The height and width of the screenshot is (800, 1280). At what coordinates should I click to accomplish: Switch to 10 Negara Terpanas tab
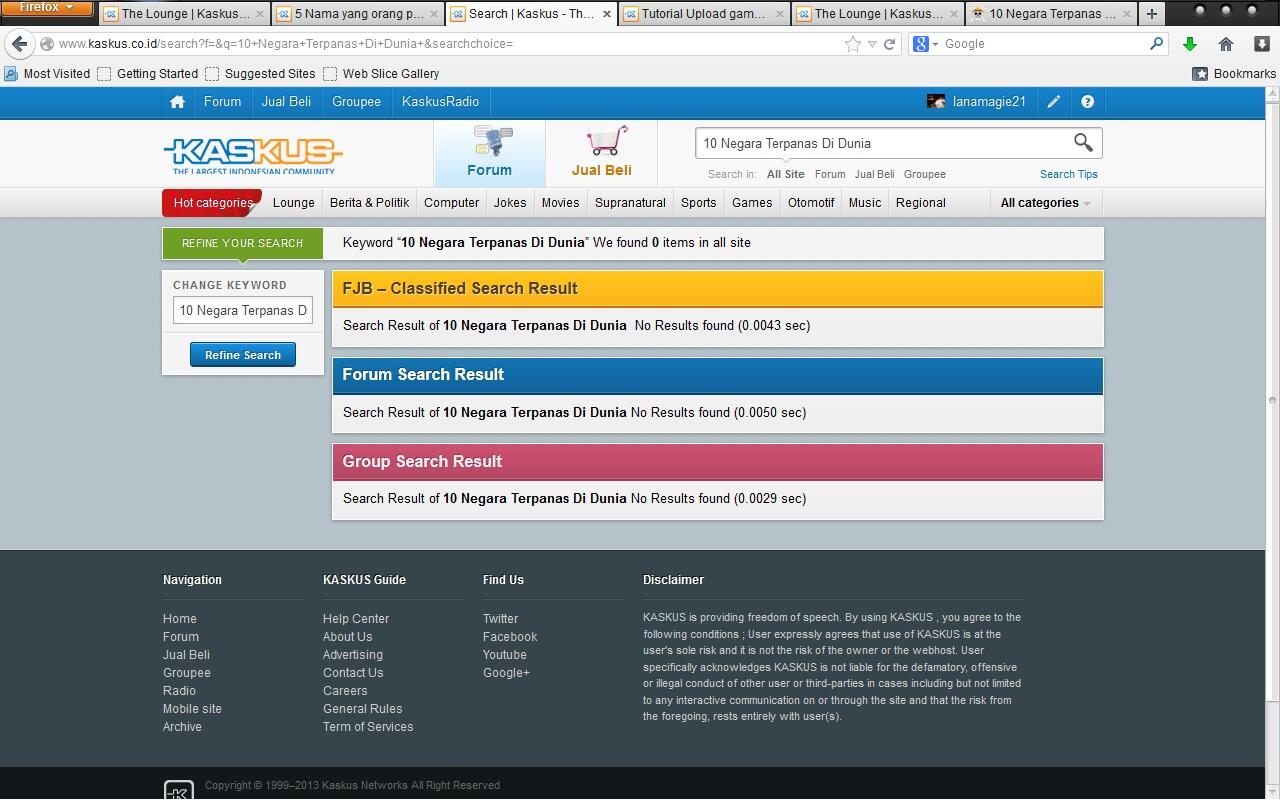click(x=1051, y=14)
